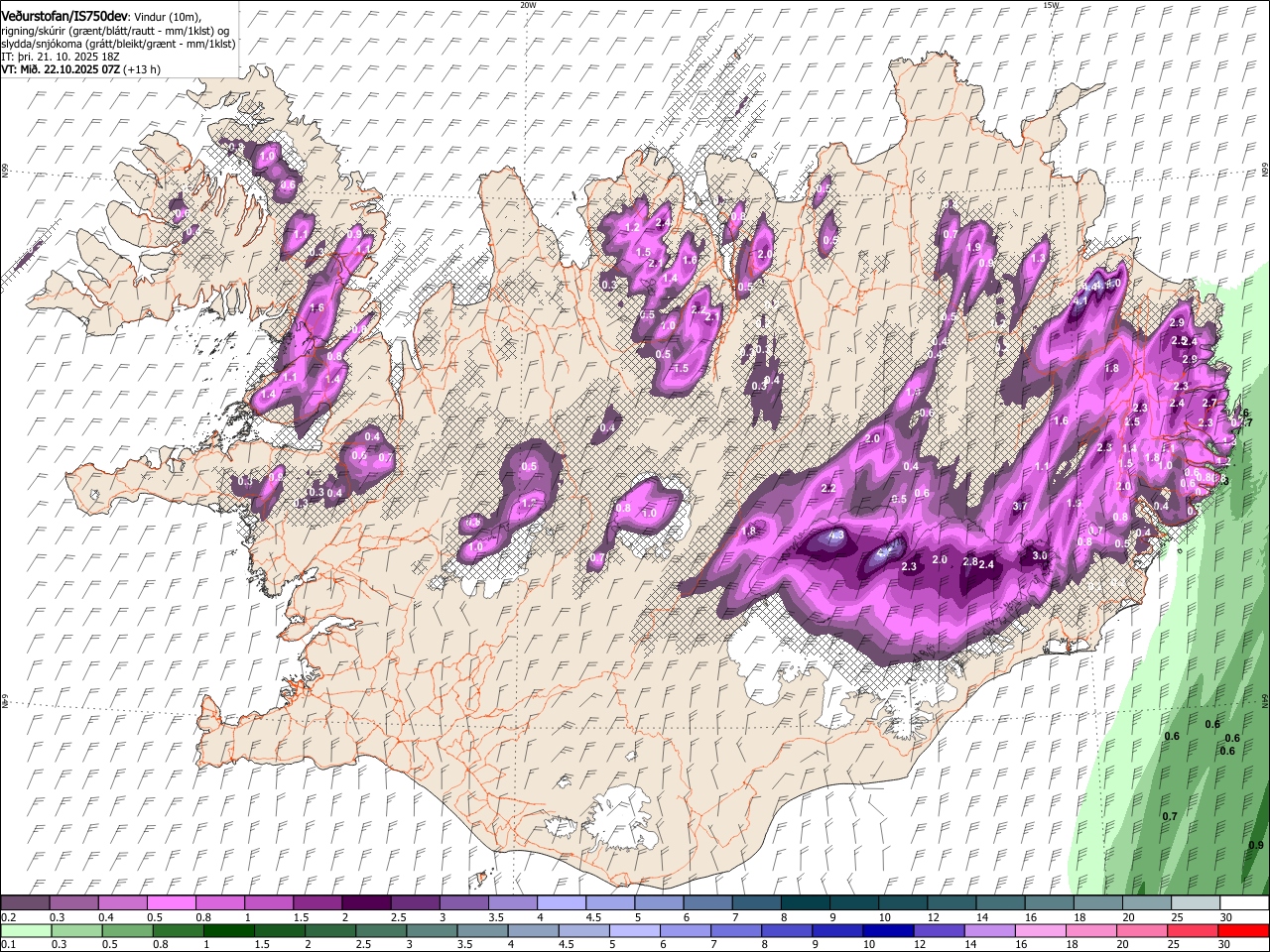The image size is (1270, 952).
Task: Click the 'Veðurstofan/IS750dev' title text
Action: coord(64,16)
